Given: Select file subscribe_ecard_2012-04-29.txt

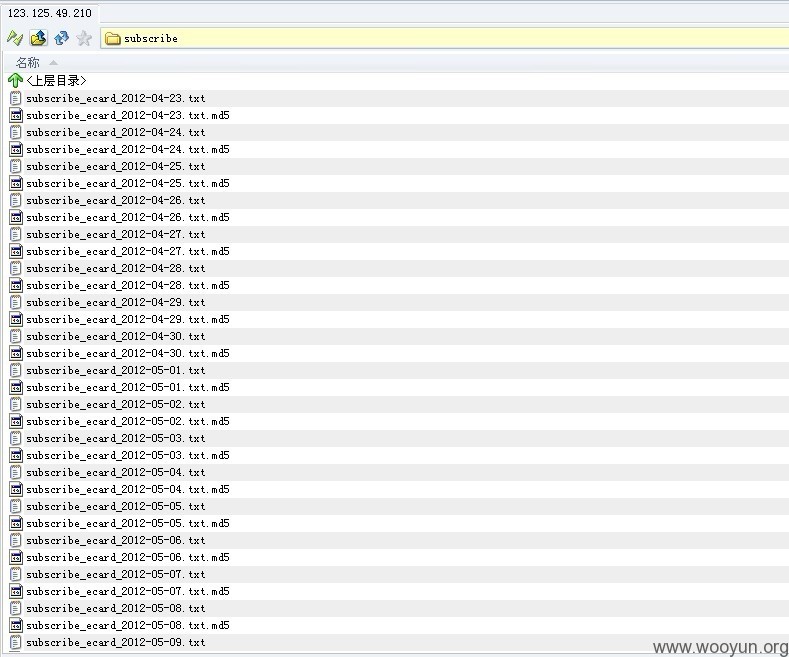Looking at the screenshot, I should [116, 303].
